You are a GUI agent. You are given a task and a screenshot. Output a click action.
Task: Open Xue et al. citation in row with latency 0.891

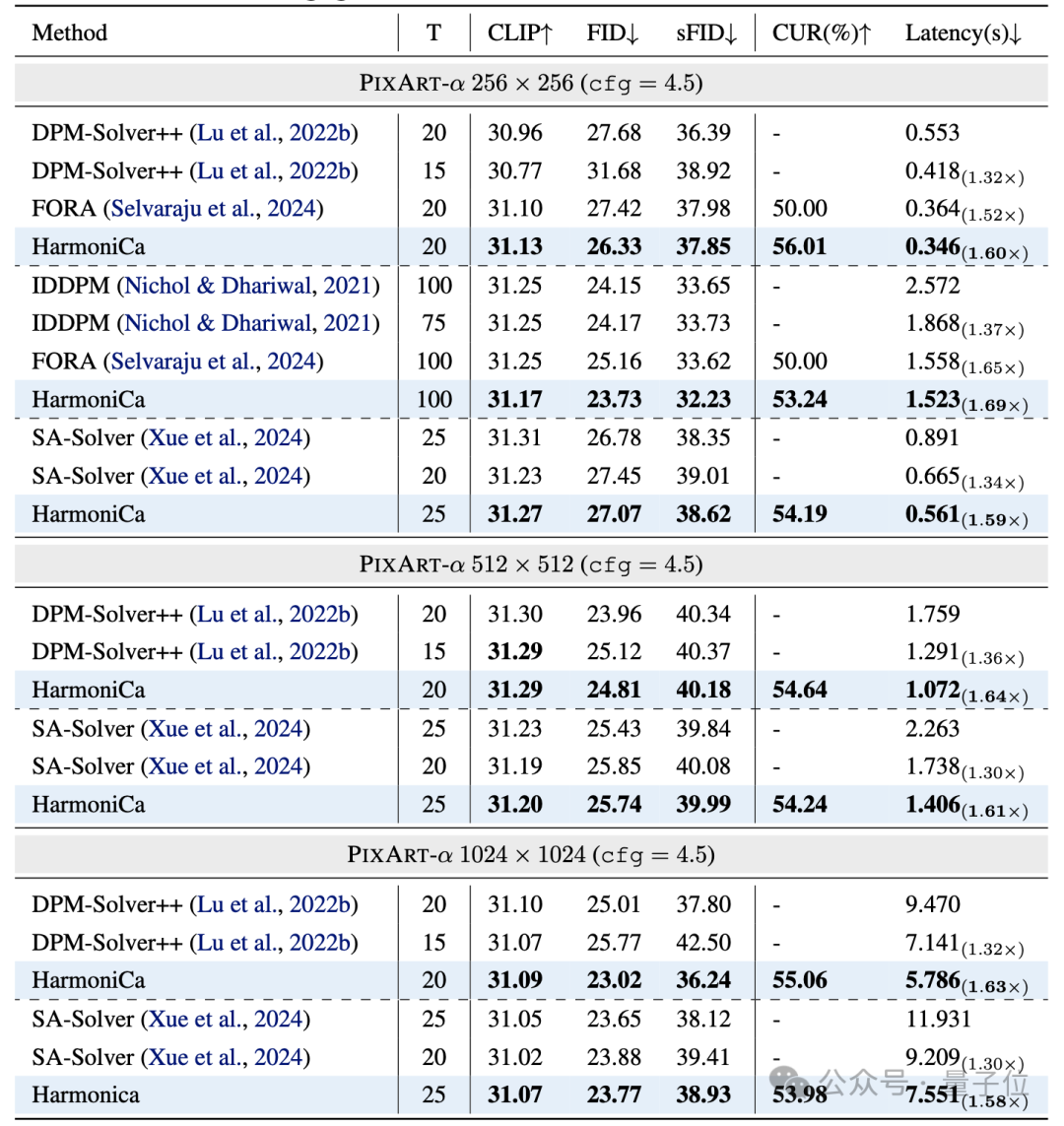tap(228, 437)
